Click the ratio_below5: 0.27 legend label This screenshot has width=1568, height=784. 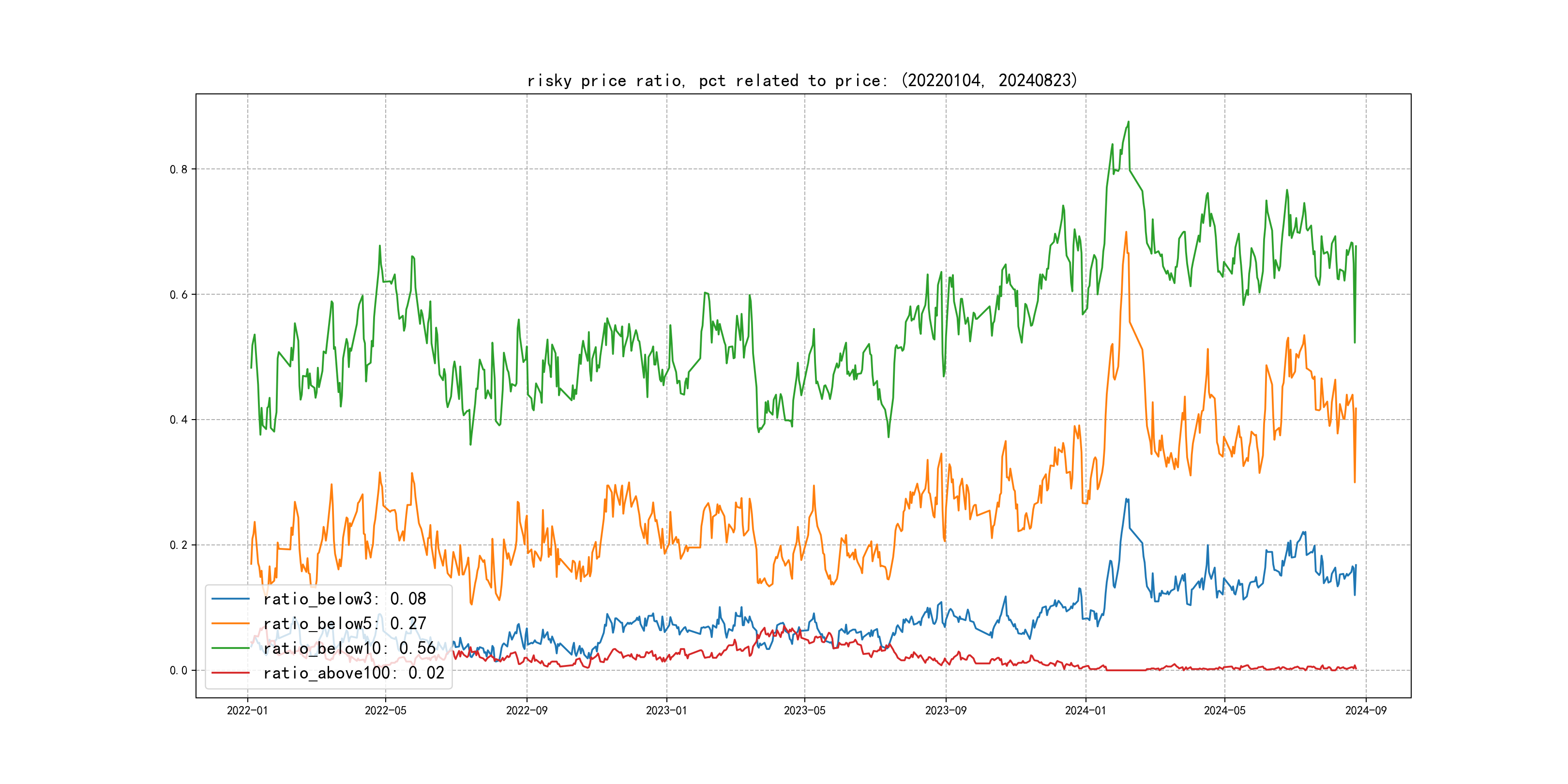click(x=345, y=623)
